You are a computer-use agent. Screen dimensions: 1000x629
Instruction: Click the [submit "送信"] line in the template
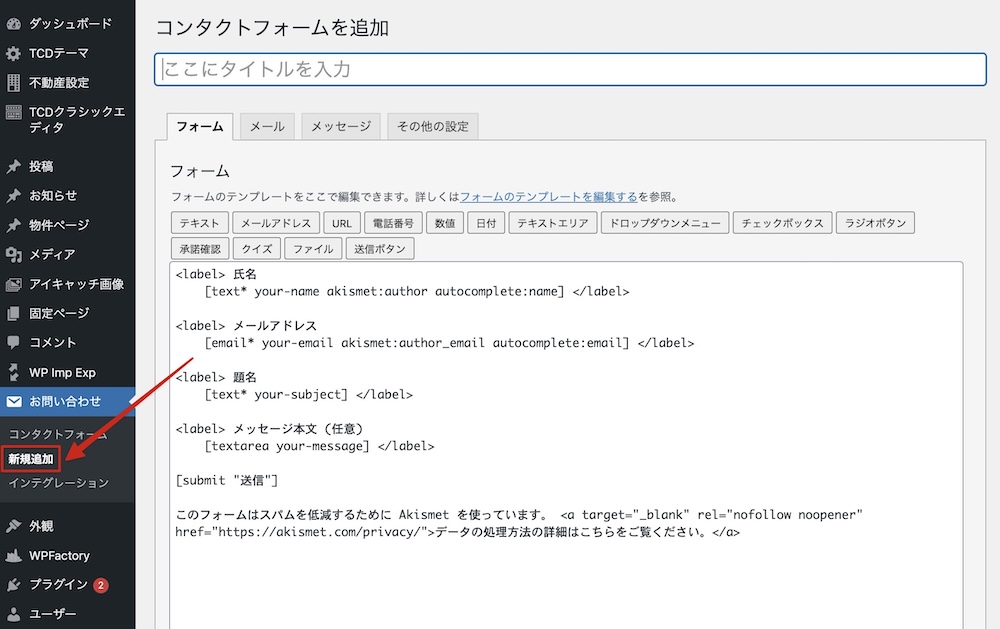(x=226, y=480)
